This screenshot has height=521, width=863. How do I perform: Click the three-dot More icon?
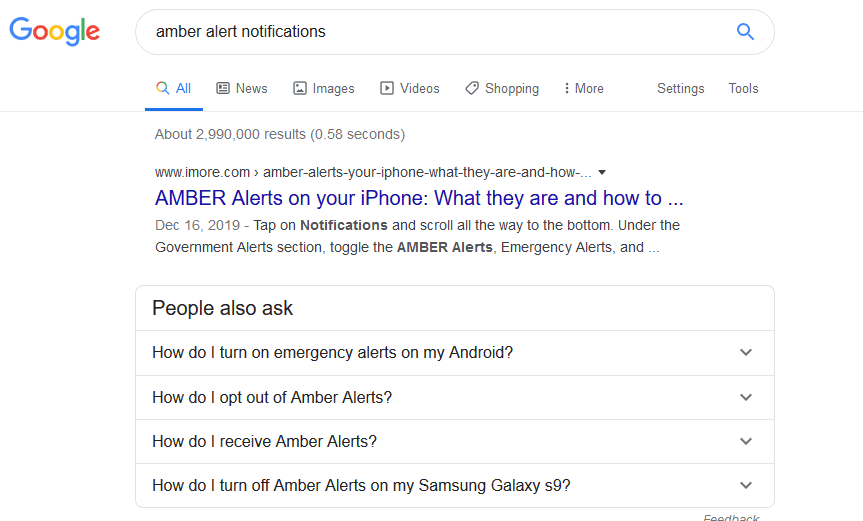click(567, 88)
